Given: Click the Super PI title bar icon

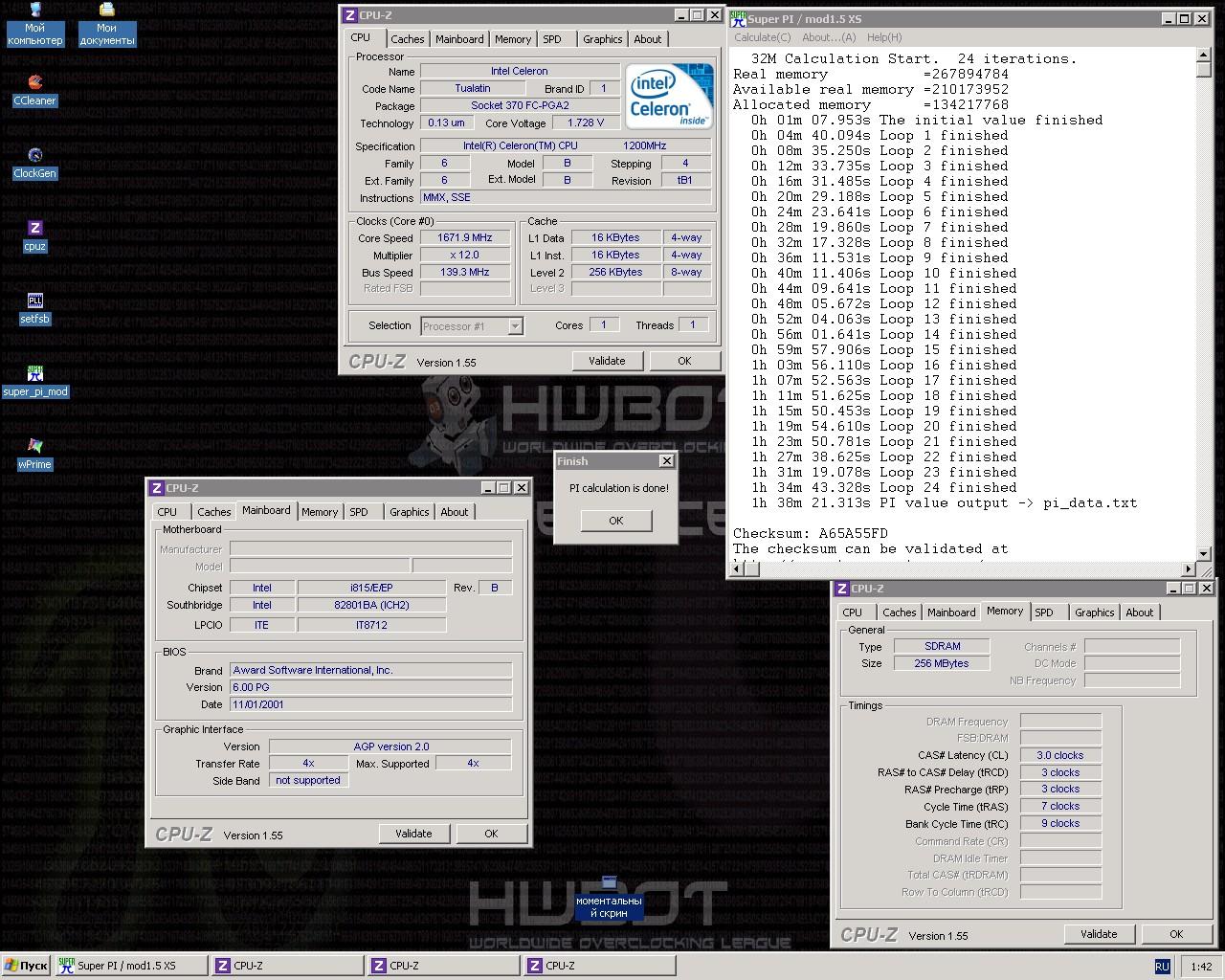Looking at the screenshot, I should (x=738, y=18).
